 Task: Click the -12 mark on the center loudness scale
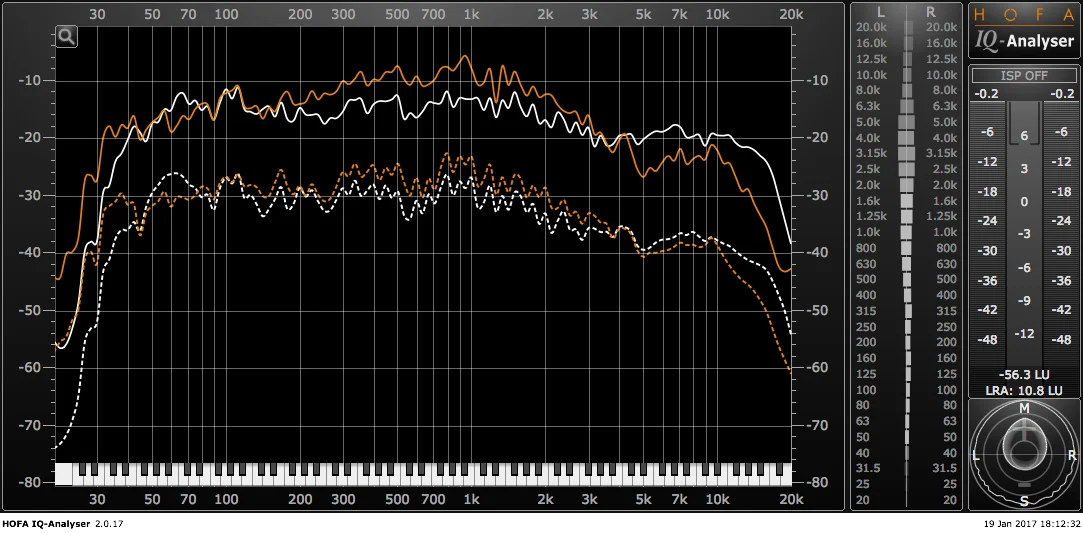pyautogui.click(x=1024, y=333)
